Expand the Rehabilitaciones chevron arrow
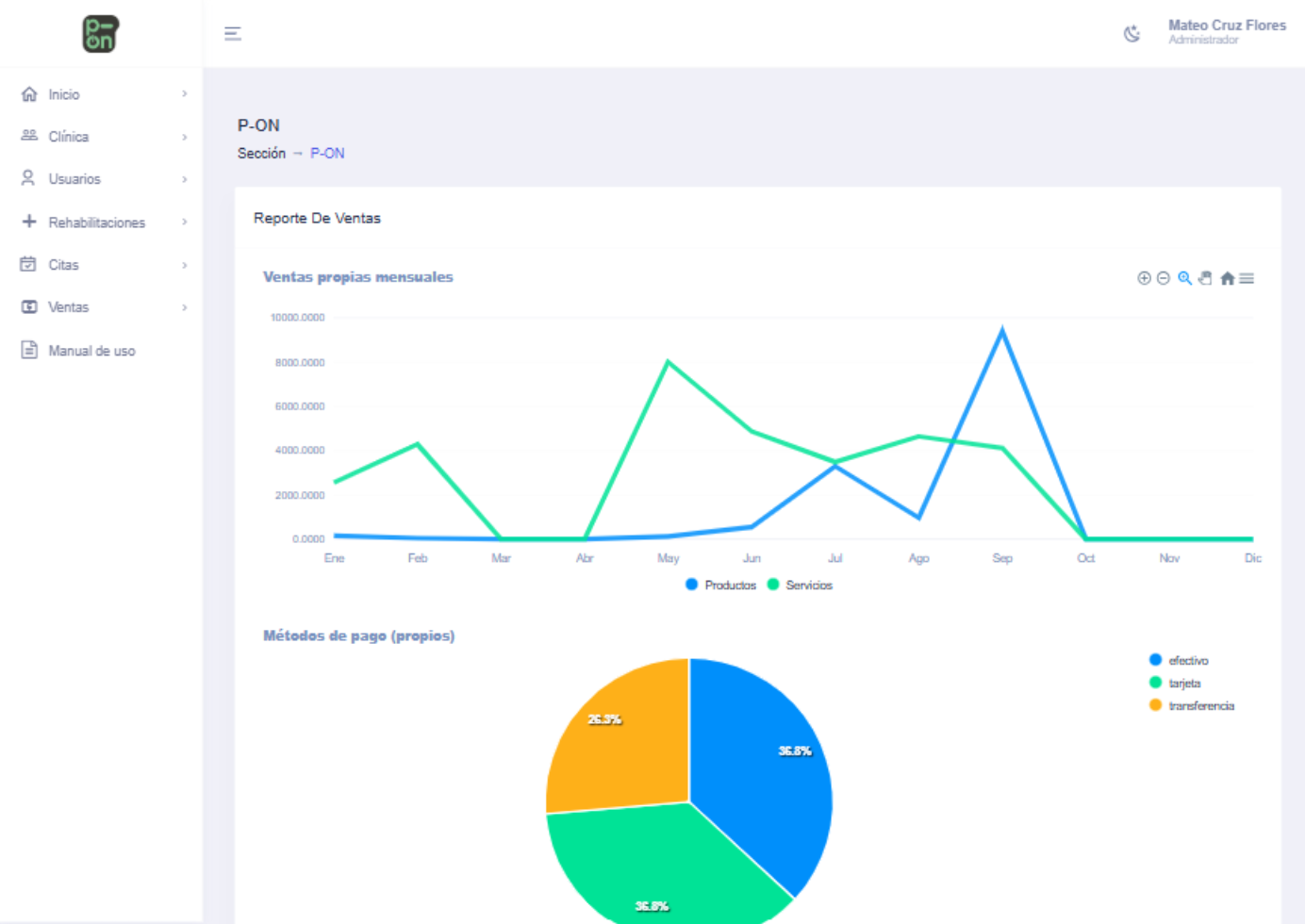The height and width of the screenshot is (924, 1305). click(184, 223)
